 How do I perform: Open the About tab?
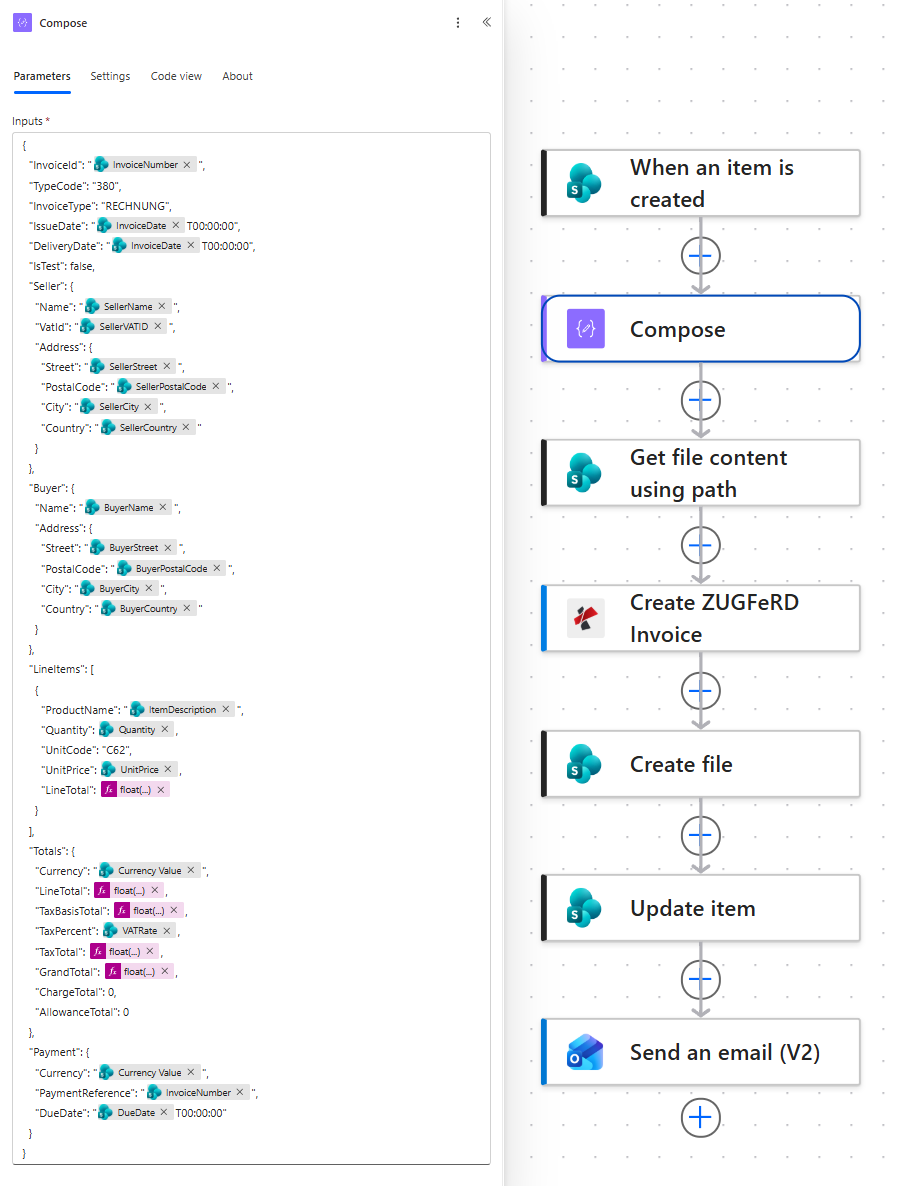pyautogui.click(x=237, y=76)
